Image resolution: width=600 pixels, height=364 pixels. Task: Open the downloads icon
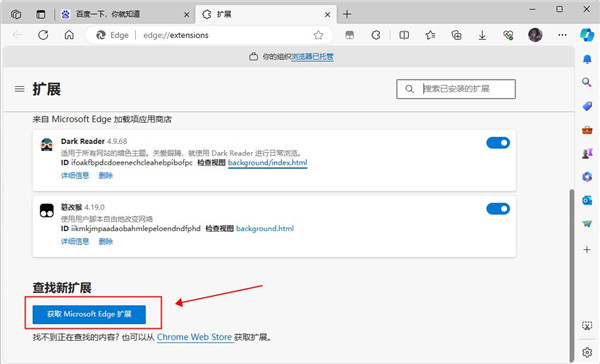(x=482, y=35)
